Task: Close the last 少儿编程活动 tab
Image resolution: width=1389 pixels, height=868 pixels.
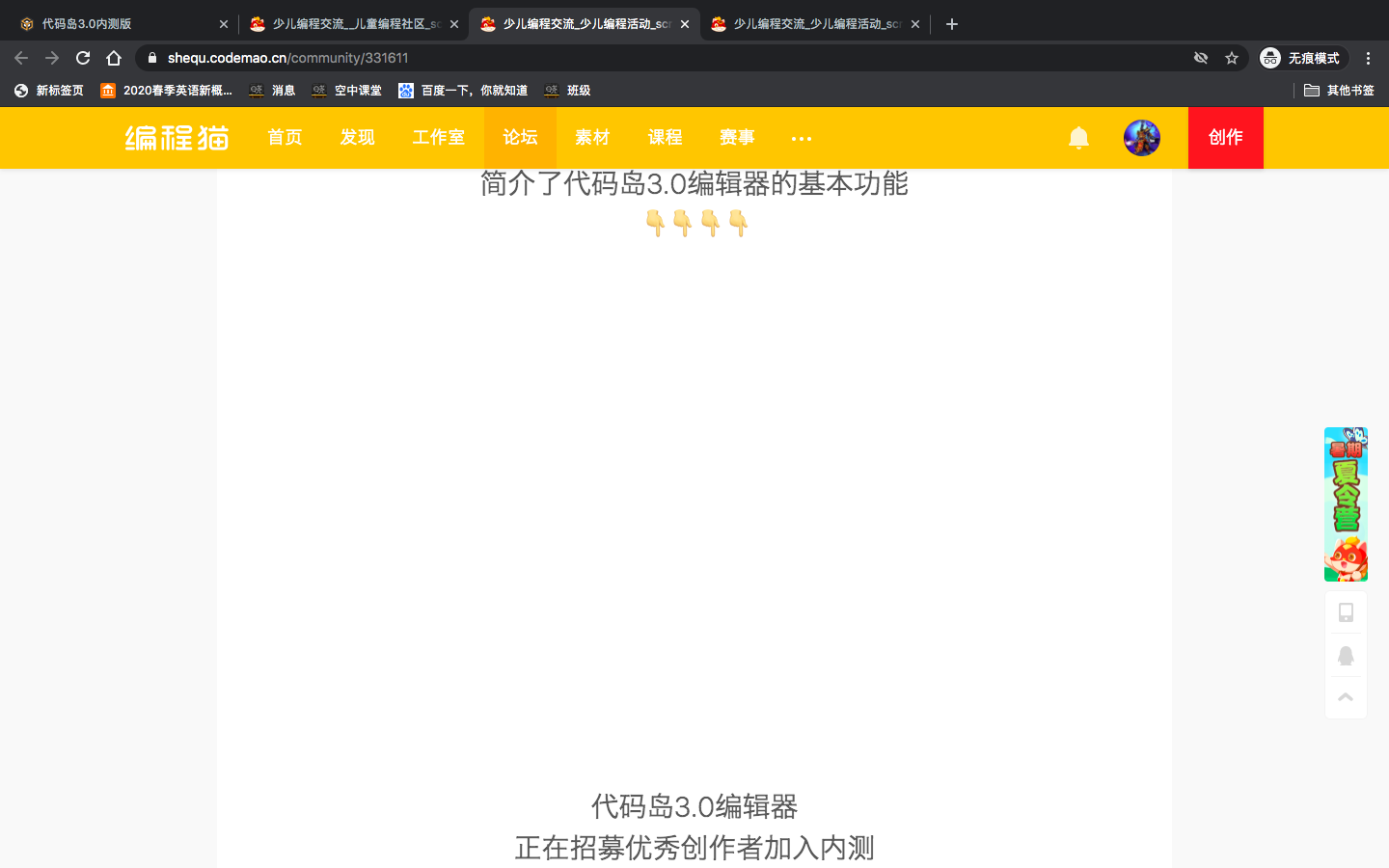Action: pos(915,24)
